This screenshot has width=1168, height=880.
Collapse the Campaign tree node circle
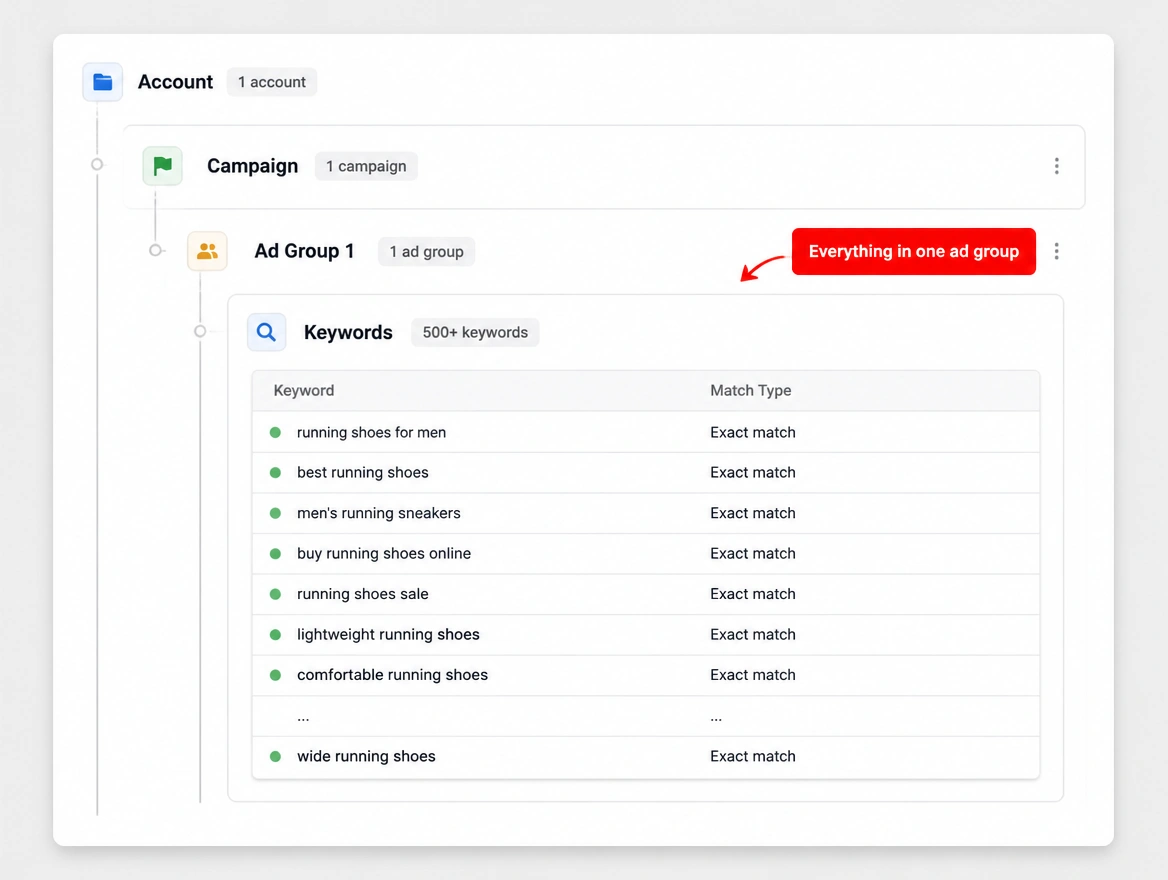pos(97,165)
